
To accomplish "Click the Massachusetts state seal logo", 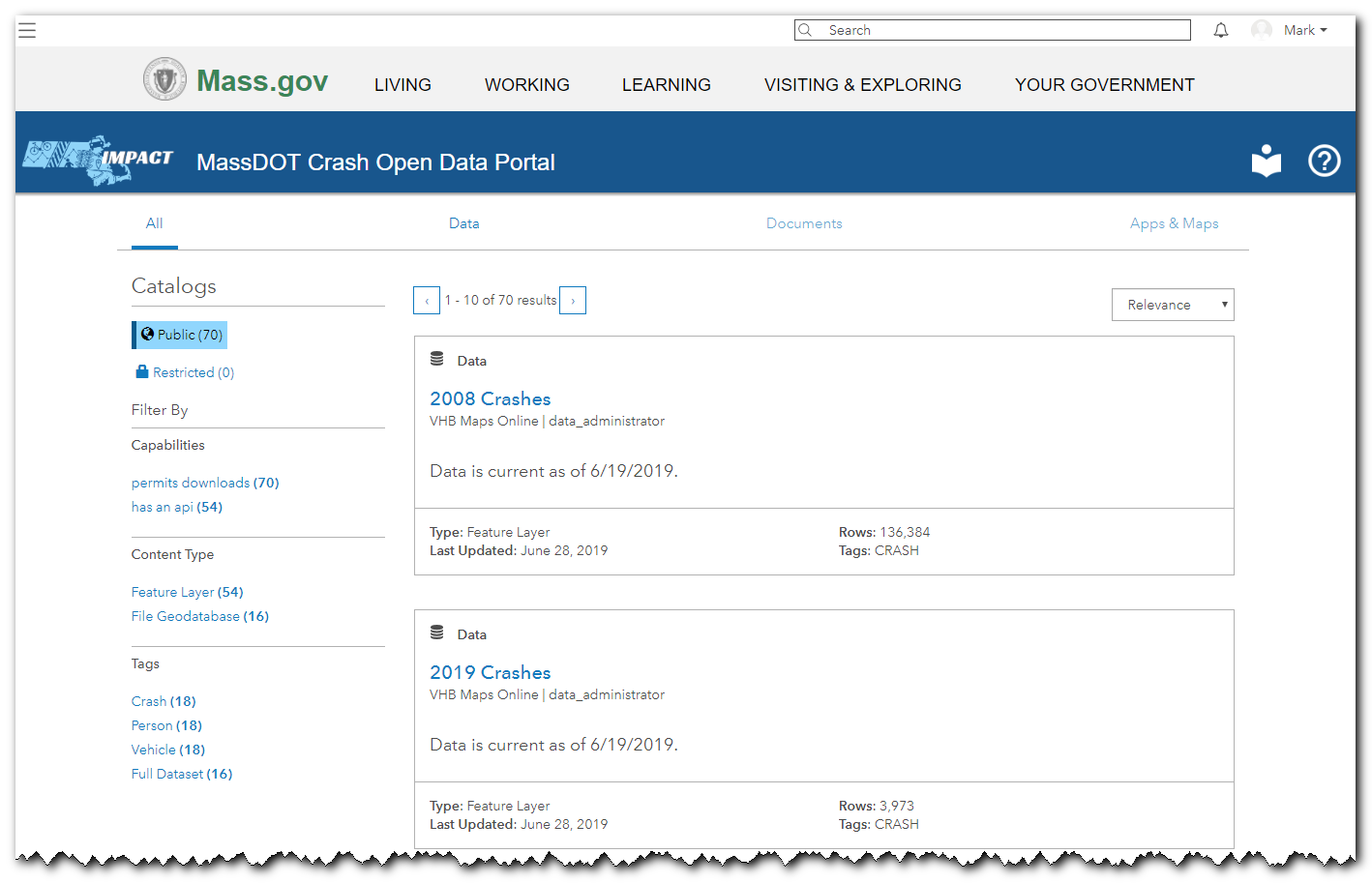I will point(164,79).
